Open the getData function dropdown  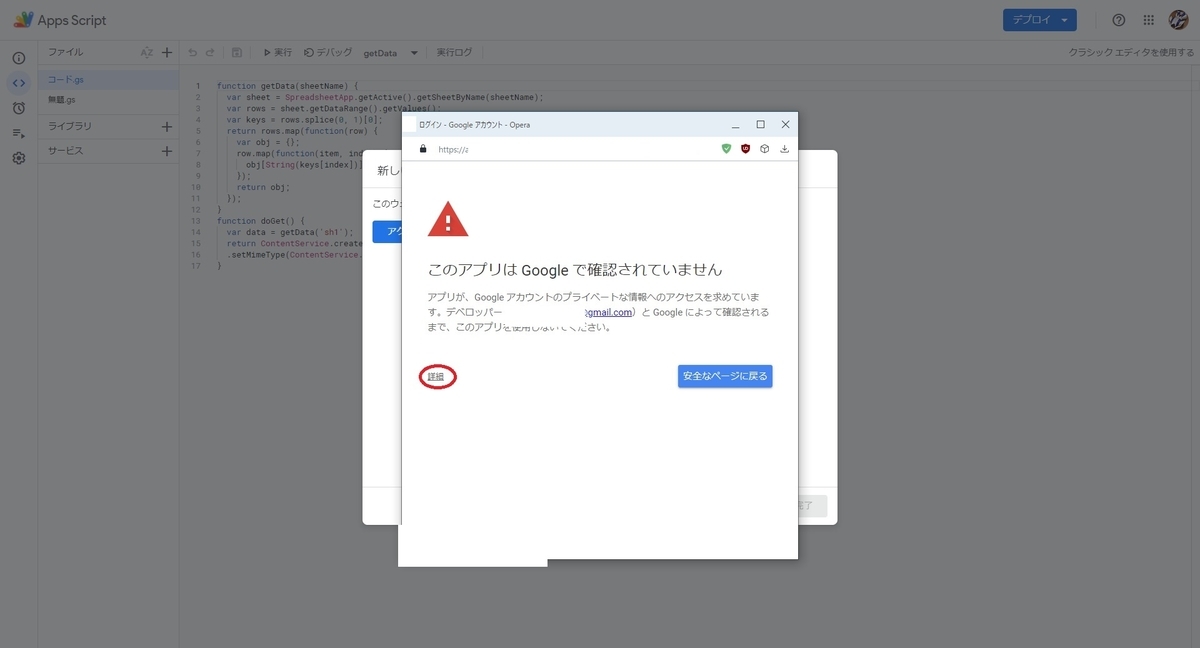point(391,53)
